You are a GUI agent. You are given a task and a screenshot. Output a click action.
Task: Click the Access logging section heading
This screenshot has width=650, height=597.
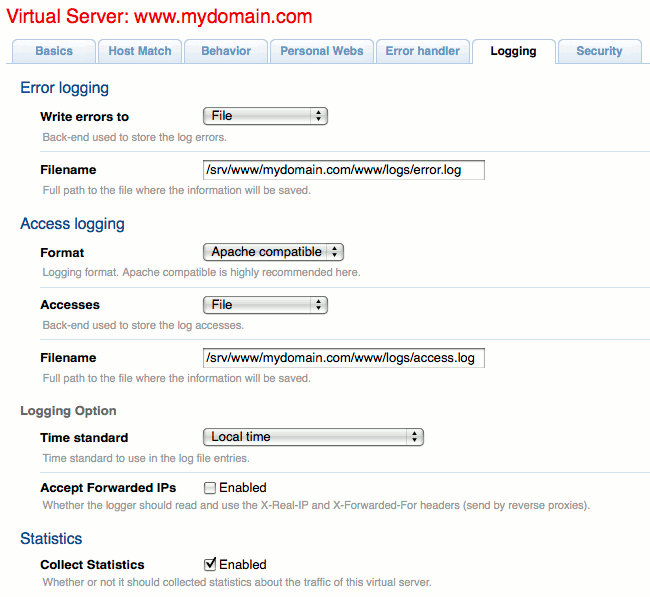pyautogui.click(x=72, y=224)
